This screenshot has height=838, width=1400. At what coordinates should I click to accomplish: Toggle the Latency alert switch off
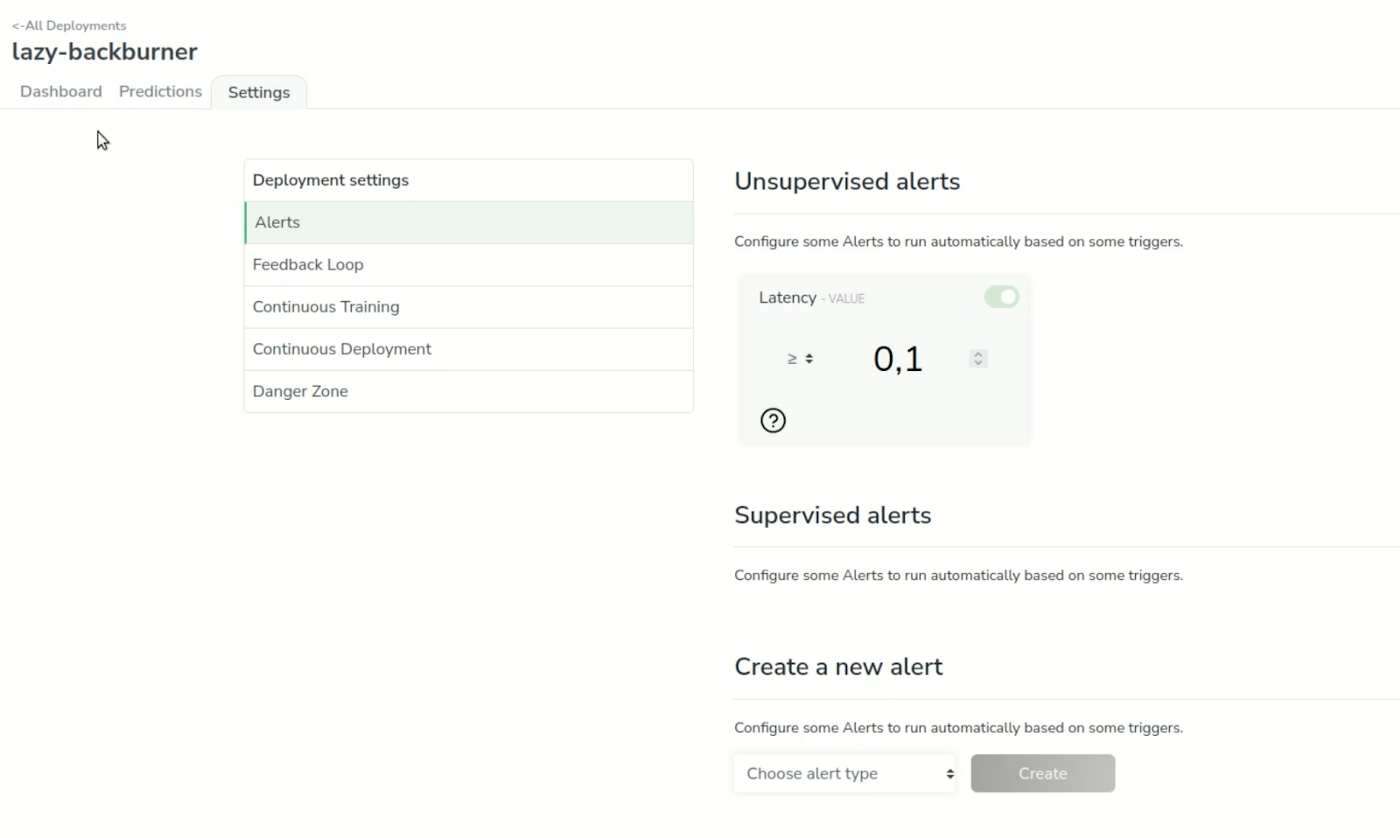[1001, 297]
